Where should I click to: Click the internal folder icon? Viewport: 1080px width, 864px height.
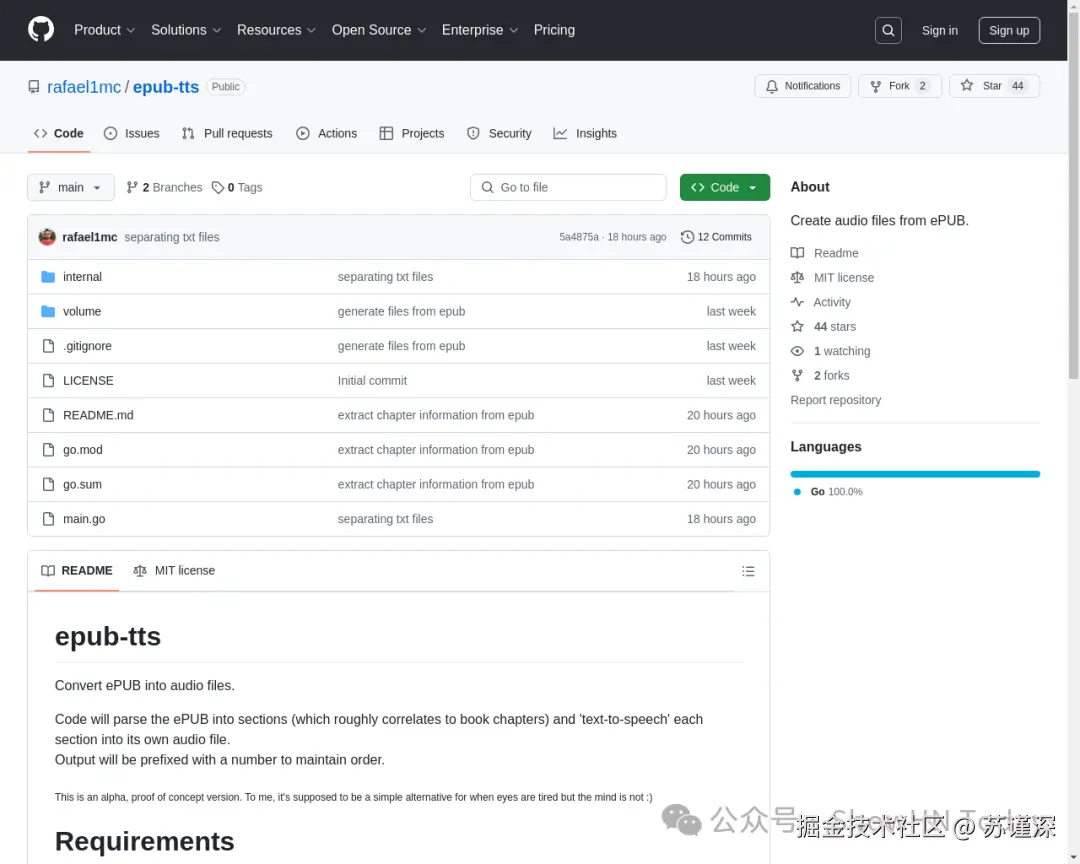48,277
